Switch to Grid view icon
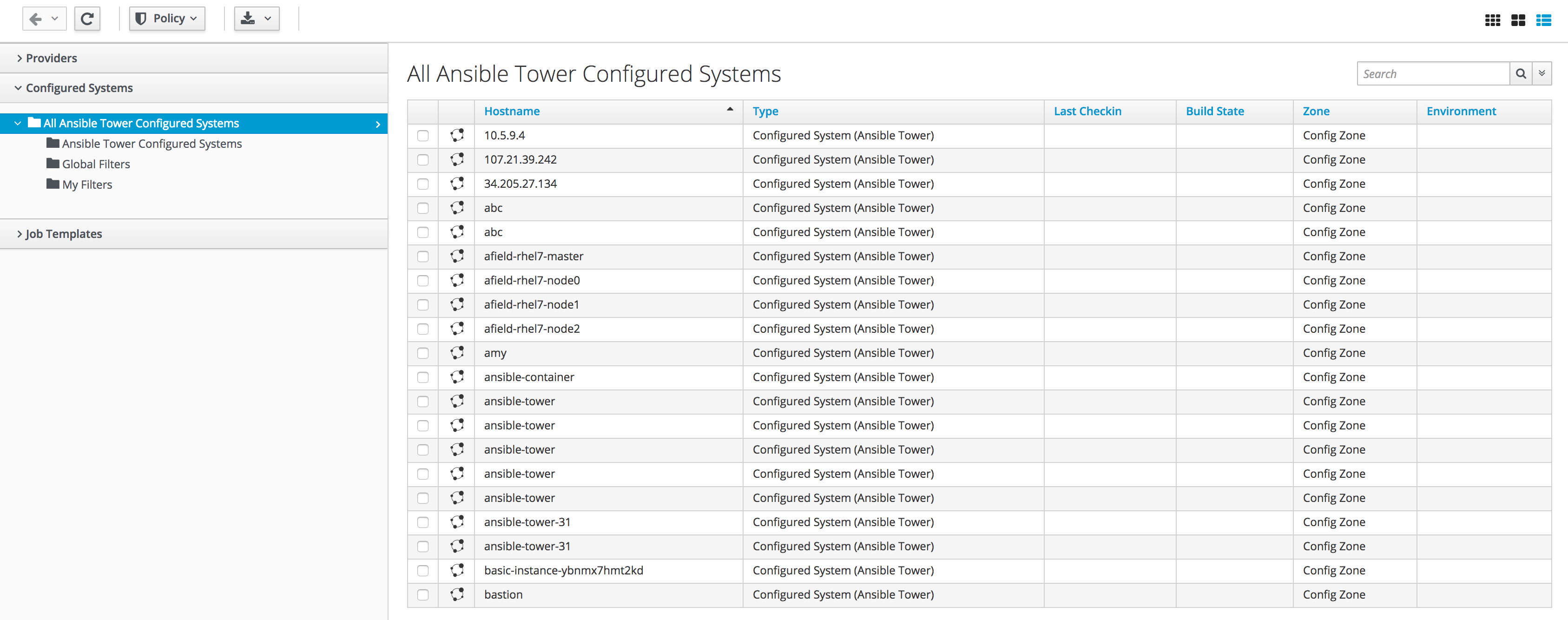Screen dimensions: 1568x620 point(1493,20)
